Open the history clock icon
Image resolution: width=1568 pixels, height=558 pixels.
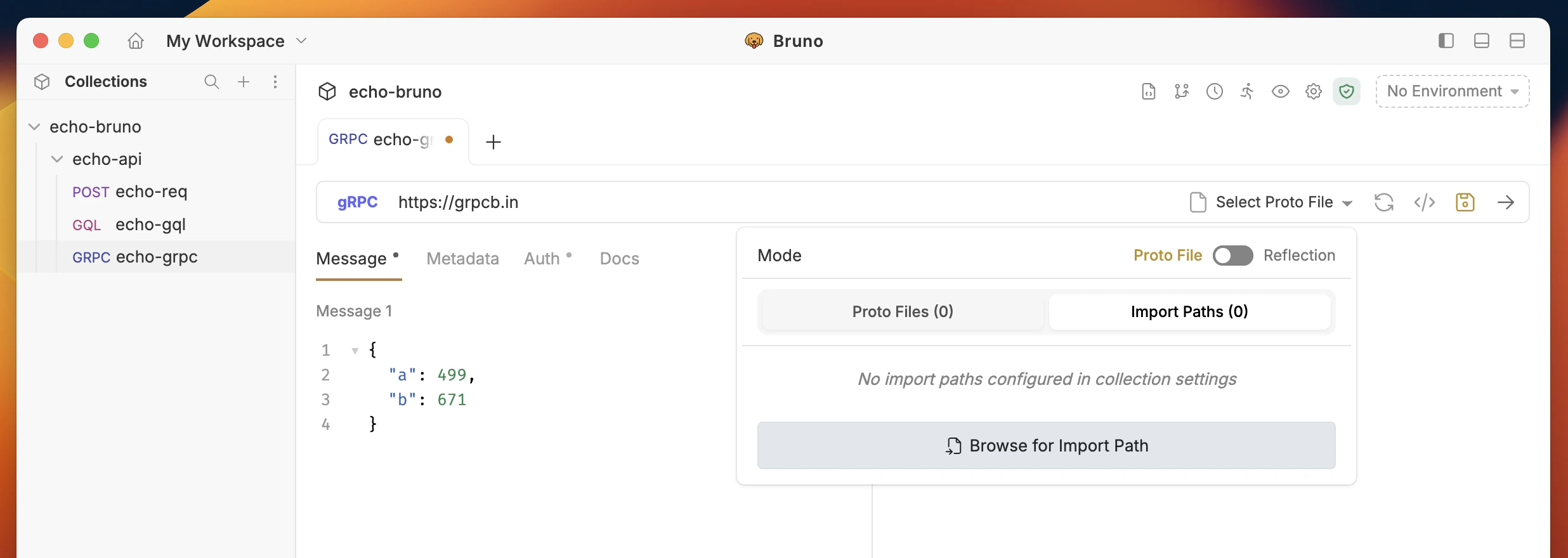point(1214,92)
